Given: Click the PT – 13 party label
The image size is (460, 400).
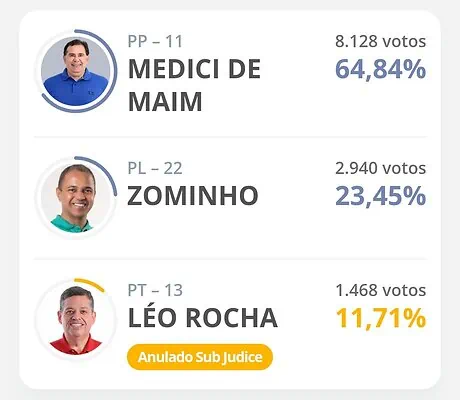Looking at the screenshot, I should (x=155, y=290).
